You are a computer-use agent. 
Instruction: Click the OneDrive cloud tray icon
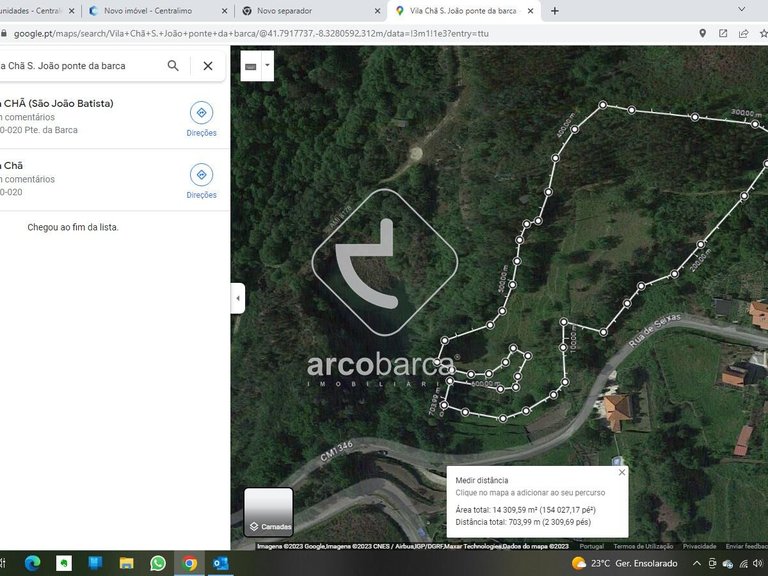click(728, 564)
